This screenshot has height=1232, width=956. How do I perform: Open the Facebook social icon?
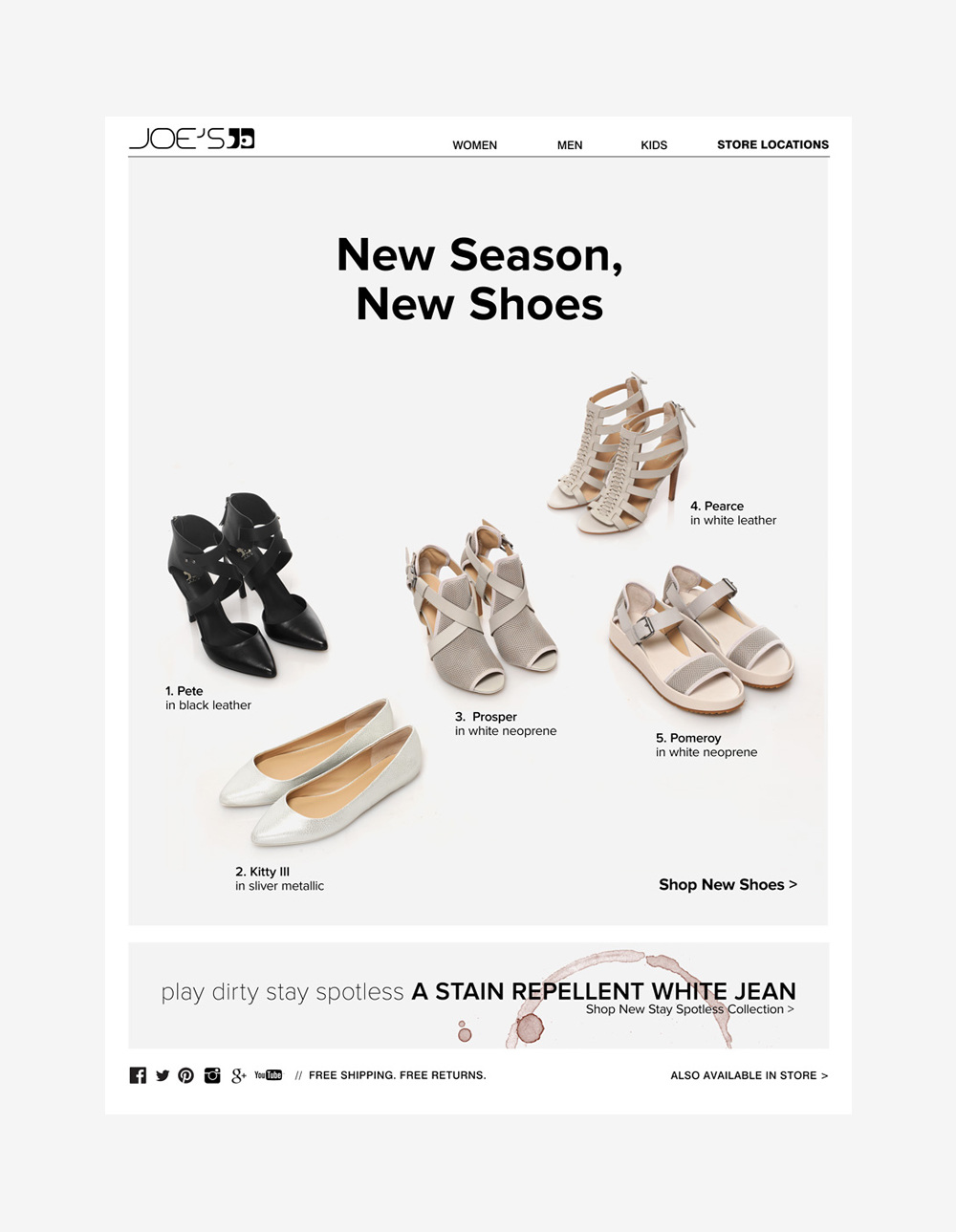tap(138, 1075)
